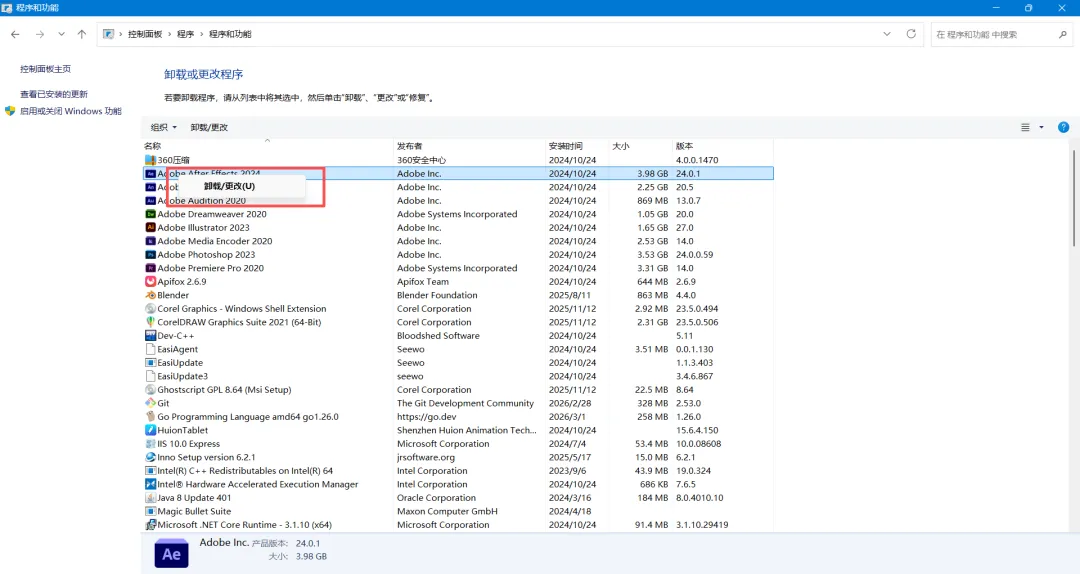Click the Go Programming Language gopher icon
The image size is (1080, 574).
click(x=150, y=417)
